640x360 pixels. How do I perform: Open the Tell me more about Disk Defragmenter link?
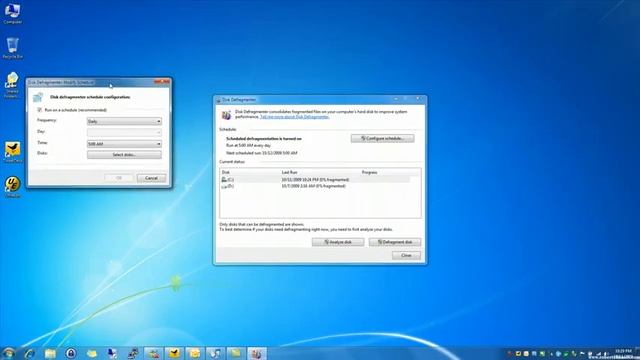pos(294,117)
